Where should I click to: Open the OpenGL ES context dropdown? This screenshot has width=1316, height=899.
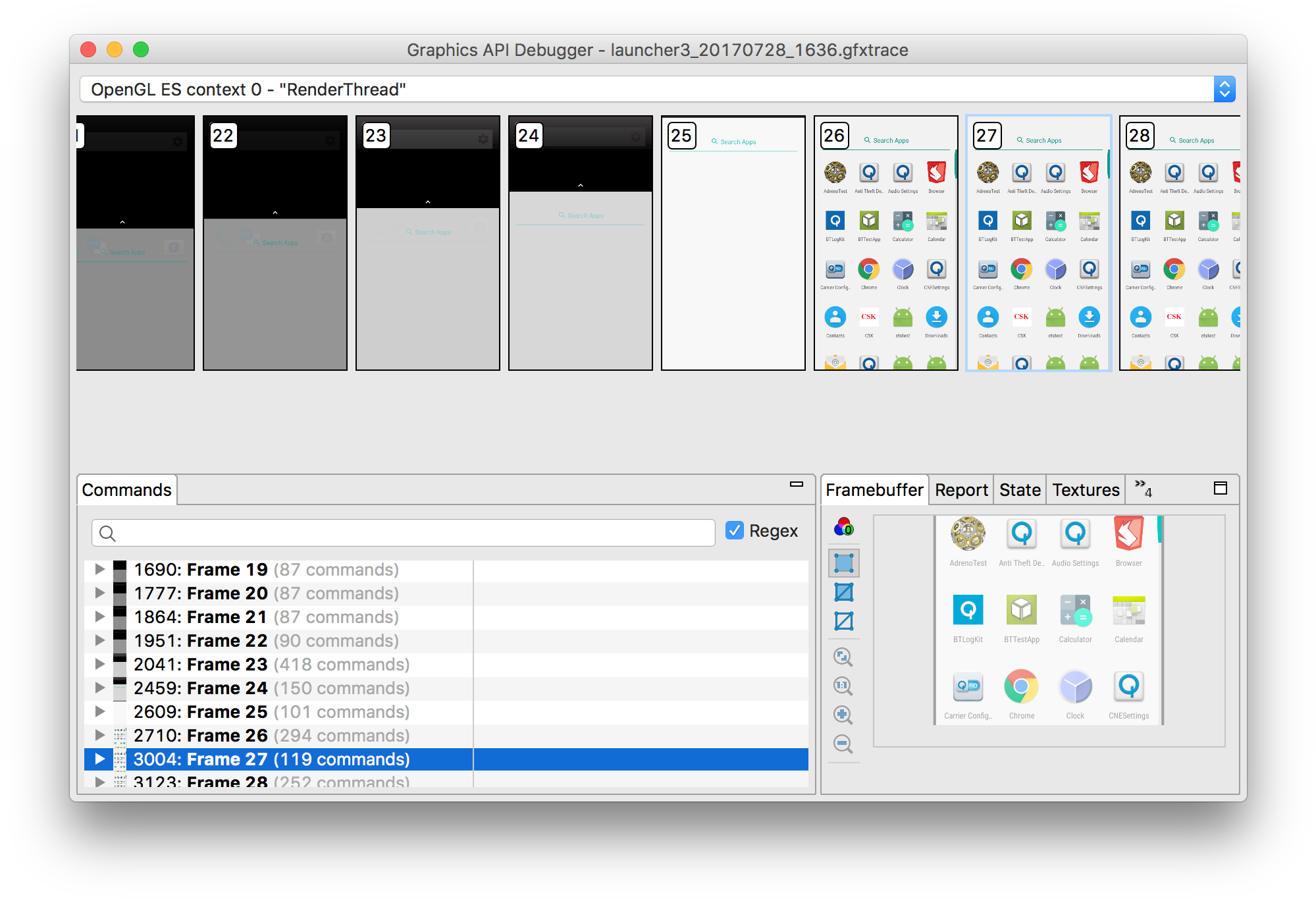pos(1224,89)
